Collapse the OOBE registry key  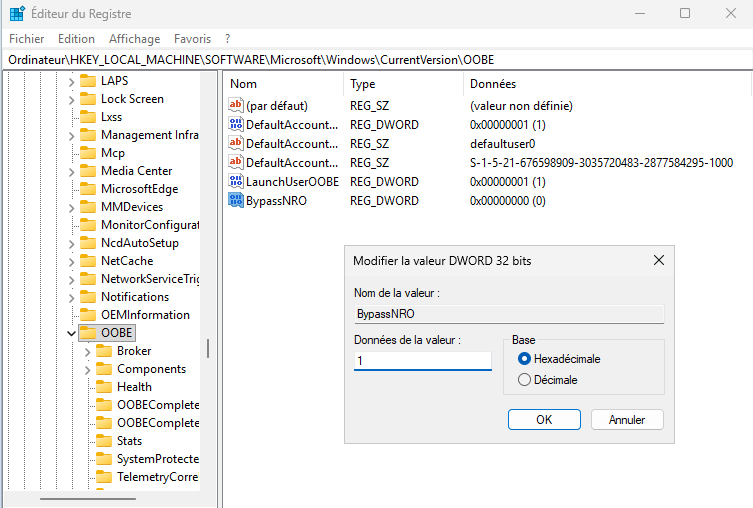pos(71,333)
